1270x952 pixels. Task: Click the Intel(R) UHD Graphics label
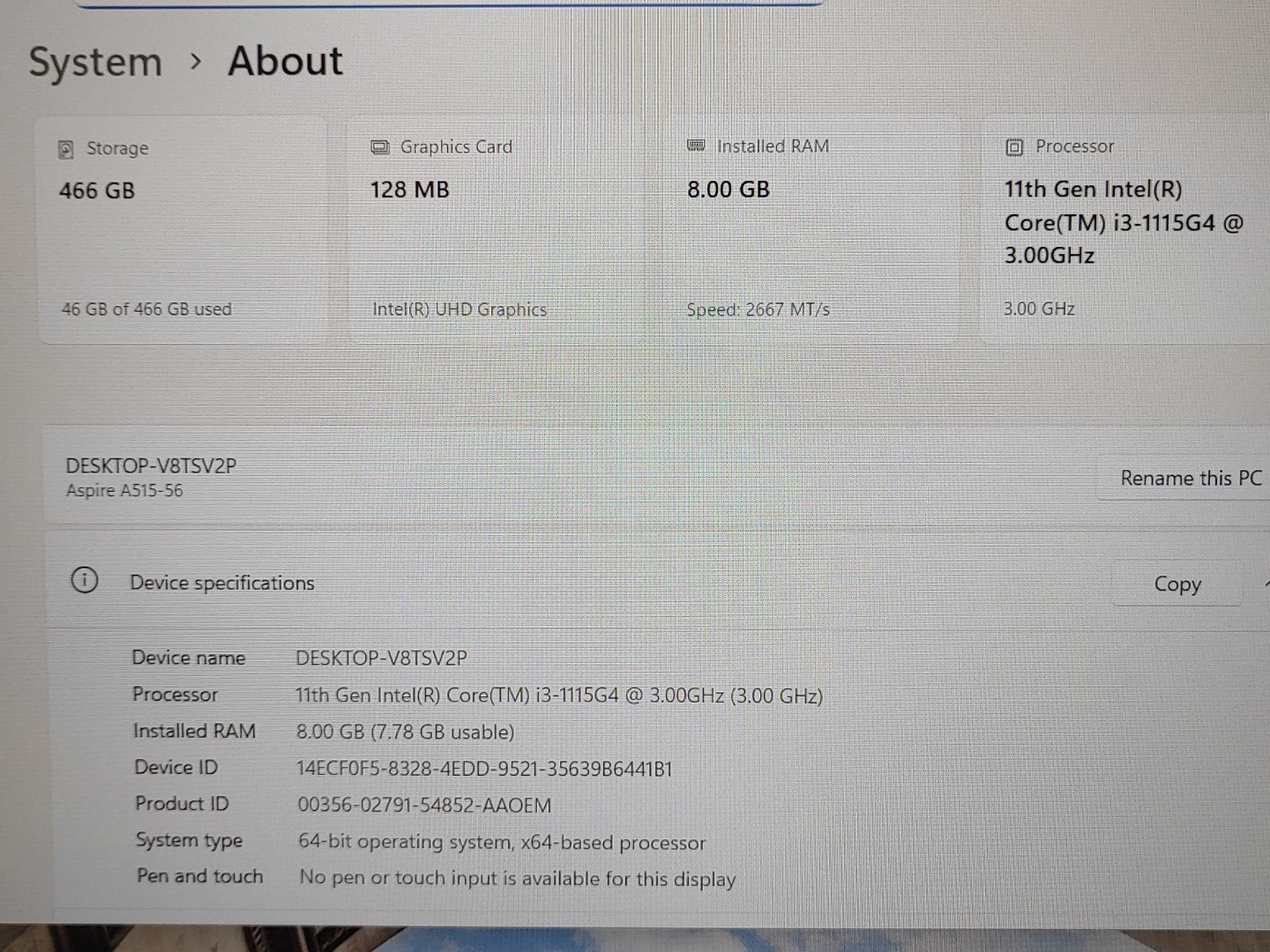pos(459,309)
